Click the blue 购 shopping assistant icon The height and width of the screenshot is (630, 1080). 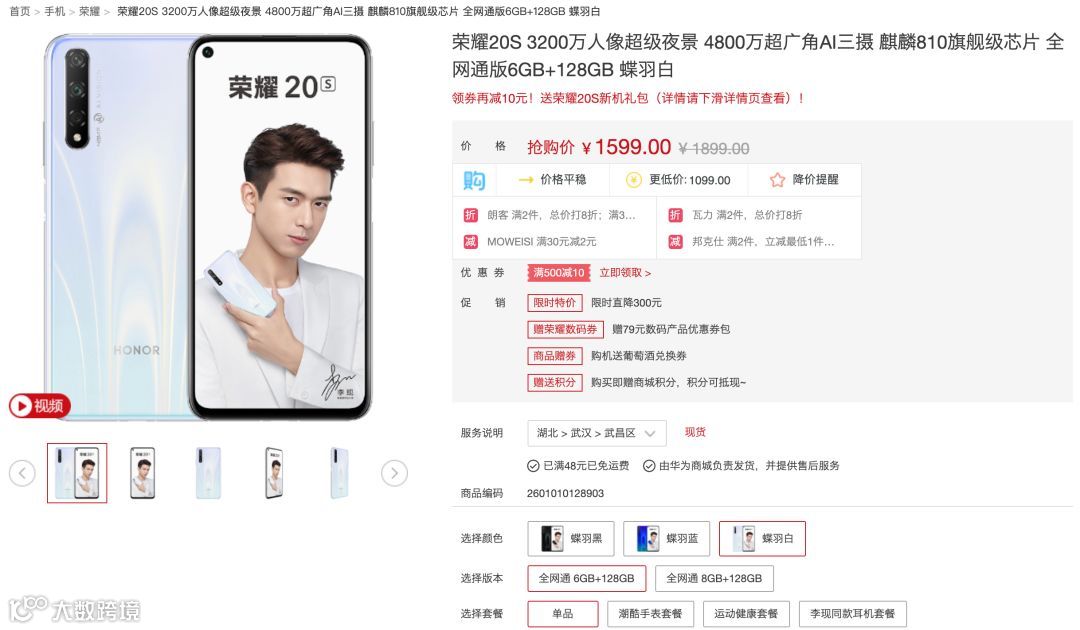(474, 180)
